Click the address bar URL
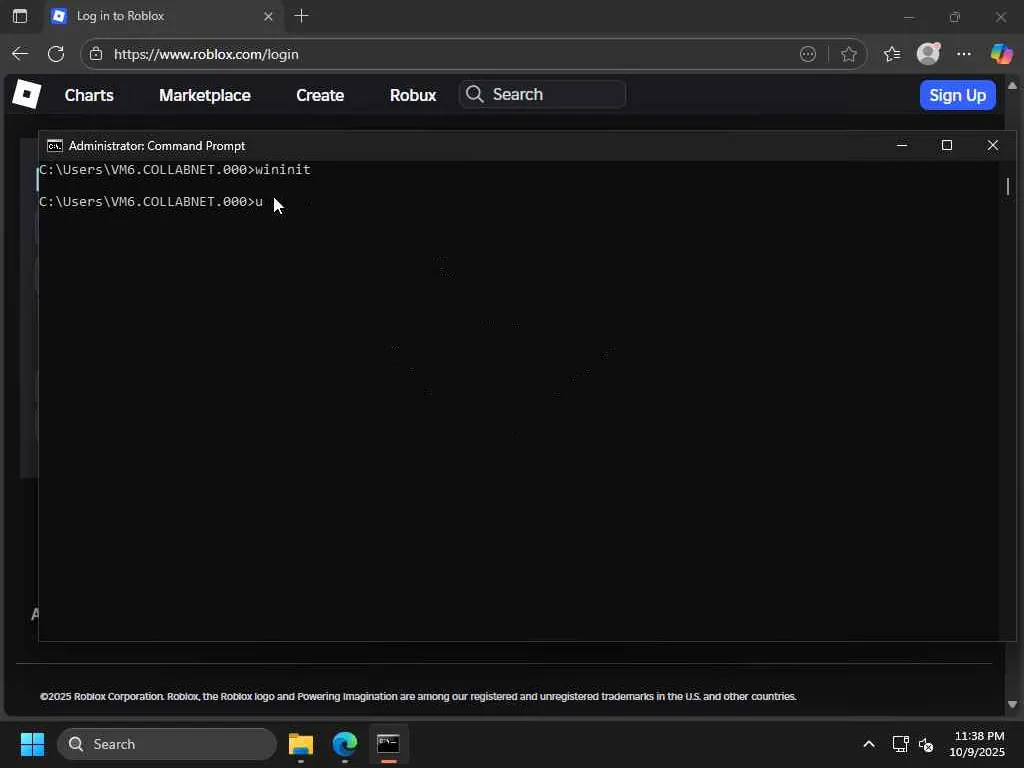Viewport: 1024px width, 768px height. pos(206,54)
